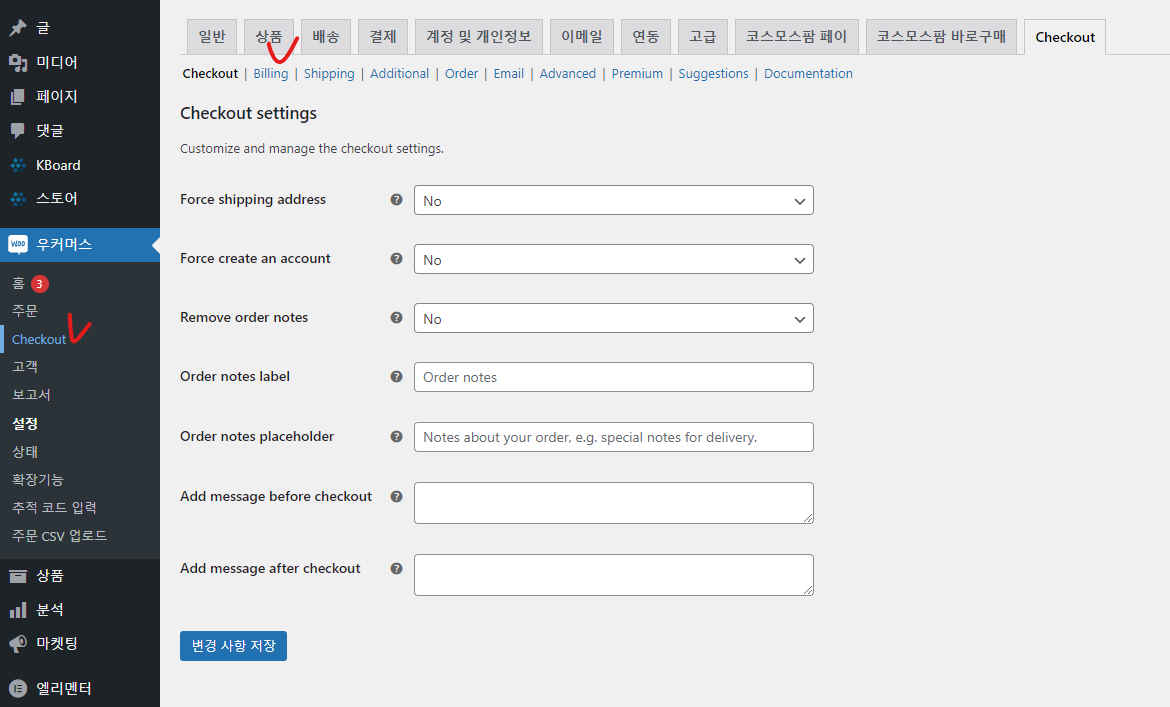The image size is (1170, 707).
Task: Click the comment bubble icon beside 댓글
Action: (18, 131)
